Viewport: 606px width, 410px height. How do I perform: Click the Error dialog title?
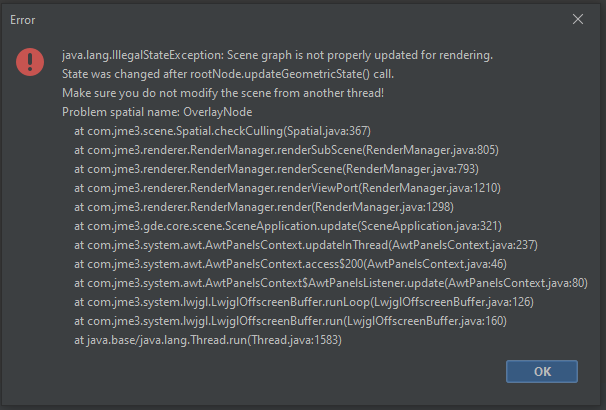click(22, 20)
